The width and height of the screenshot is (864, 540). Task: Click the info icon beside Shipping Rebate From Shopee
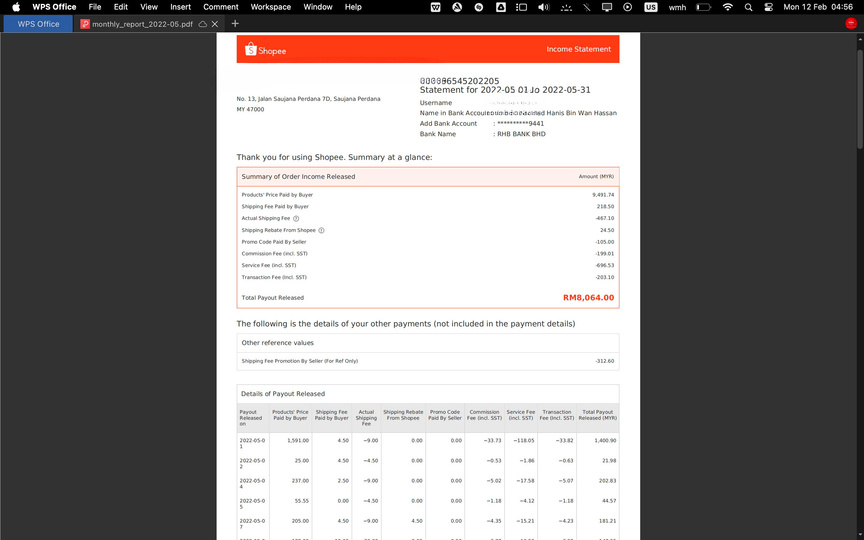[x=321, y=230]
